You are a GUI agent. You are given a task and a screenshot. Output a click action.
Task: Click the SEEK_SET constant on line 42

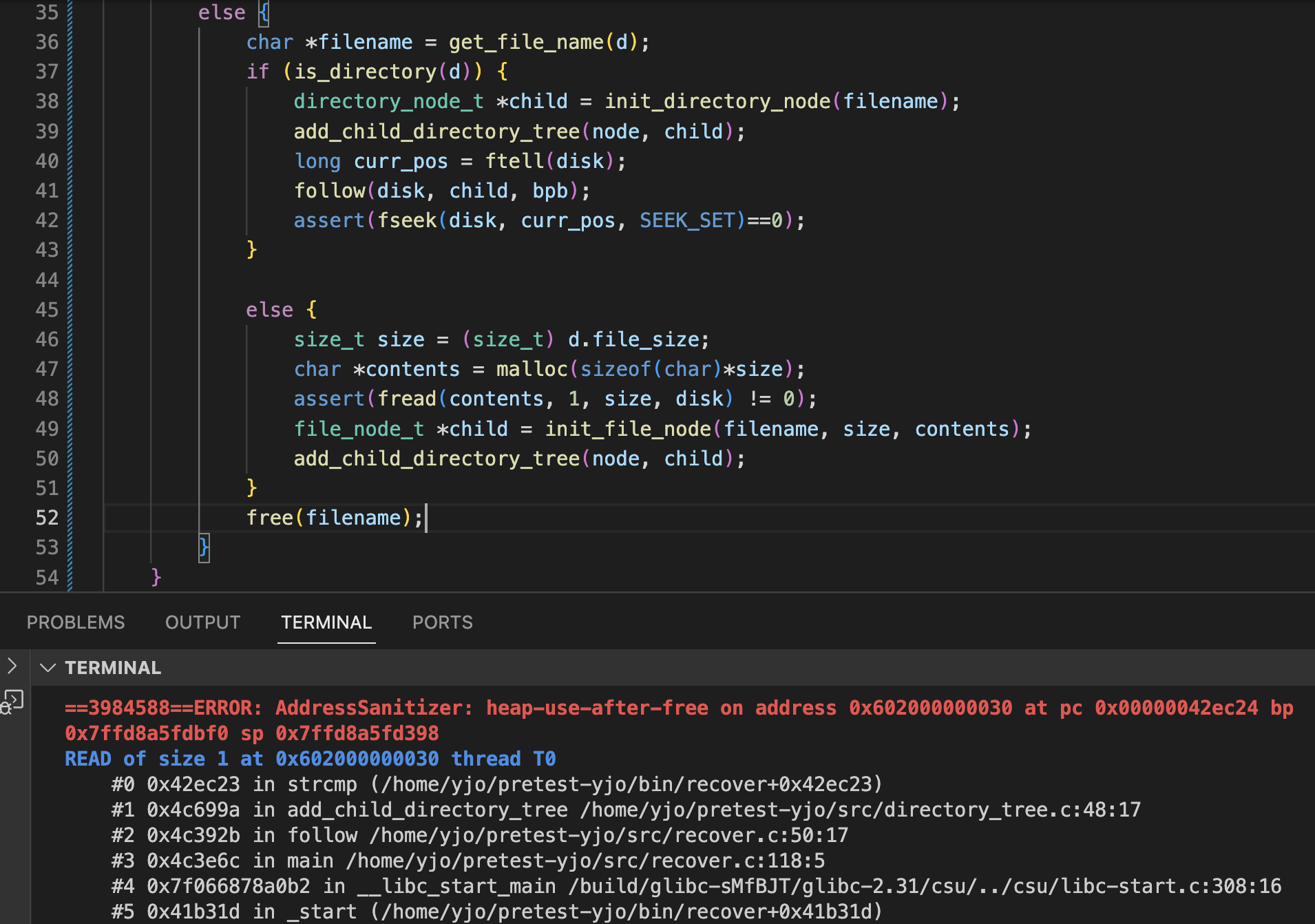[688, 220]
